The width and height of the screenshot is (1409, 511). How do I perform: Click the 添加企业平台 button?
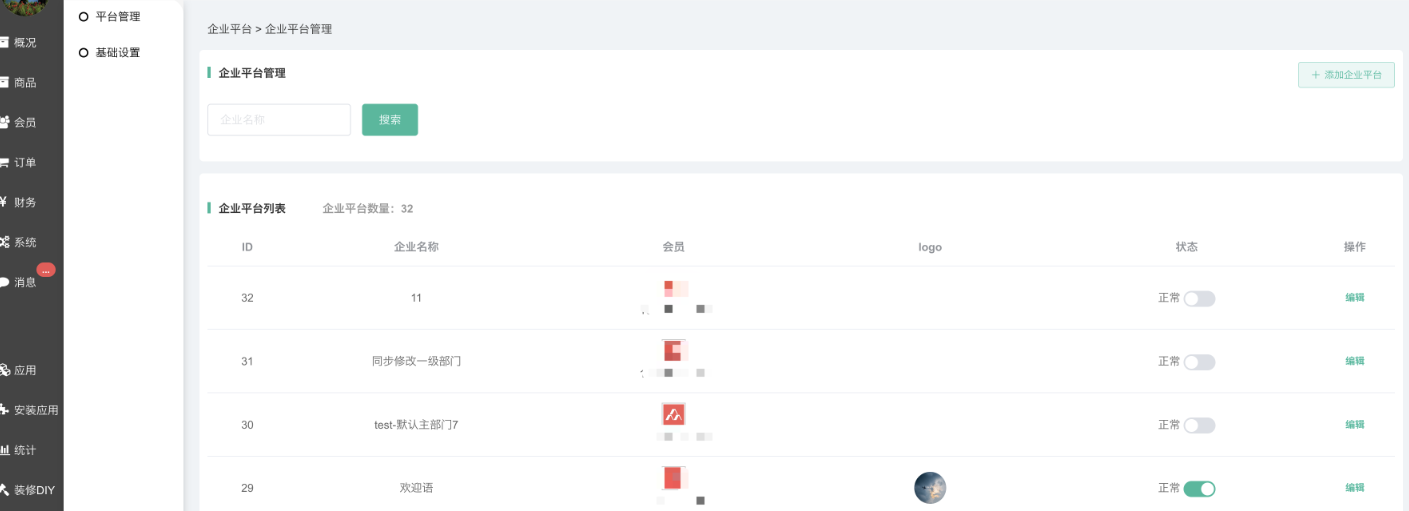pos(1346,75)
